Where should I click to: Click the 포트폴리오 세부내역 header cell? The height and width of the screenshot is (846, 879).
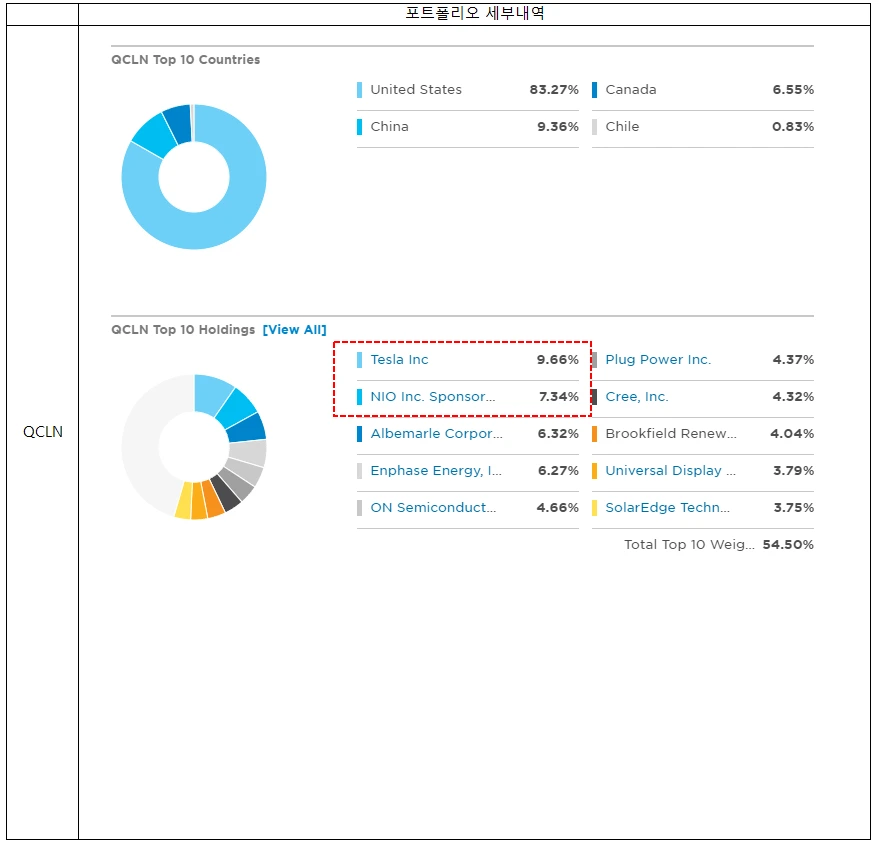[x=475, y=13]
